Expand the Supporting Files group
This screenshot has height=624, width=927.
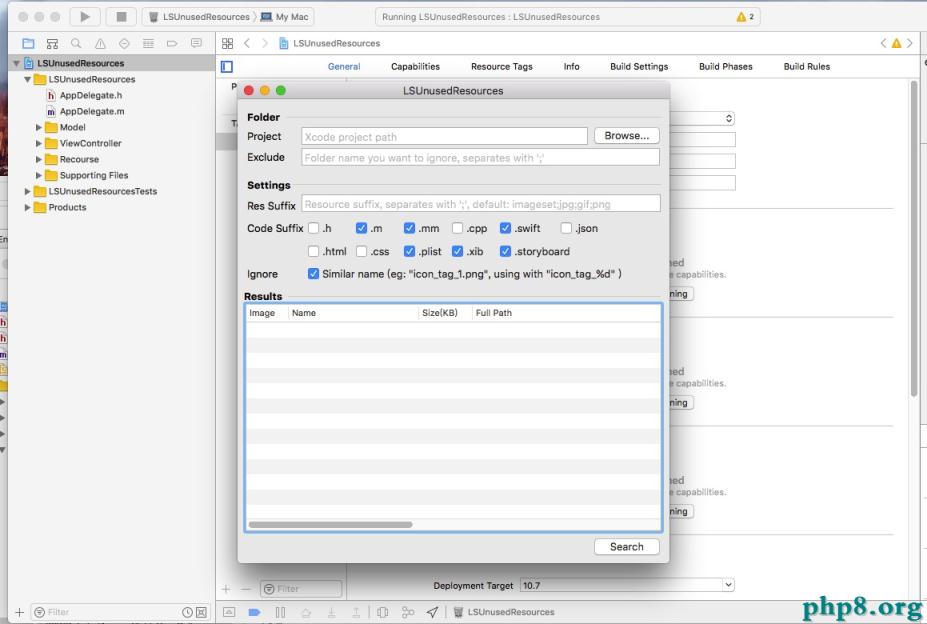point(40,176)
